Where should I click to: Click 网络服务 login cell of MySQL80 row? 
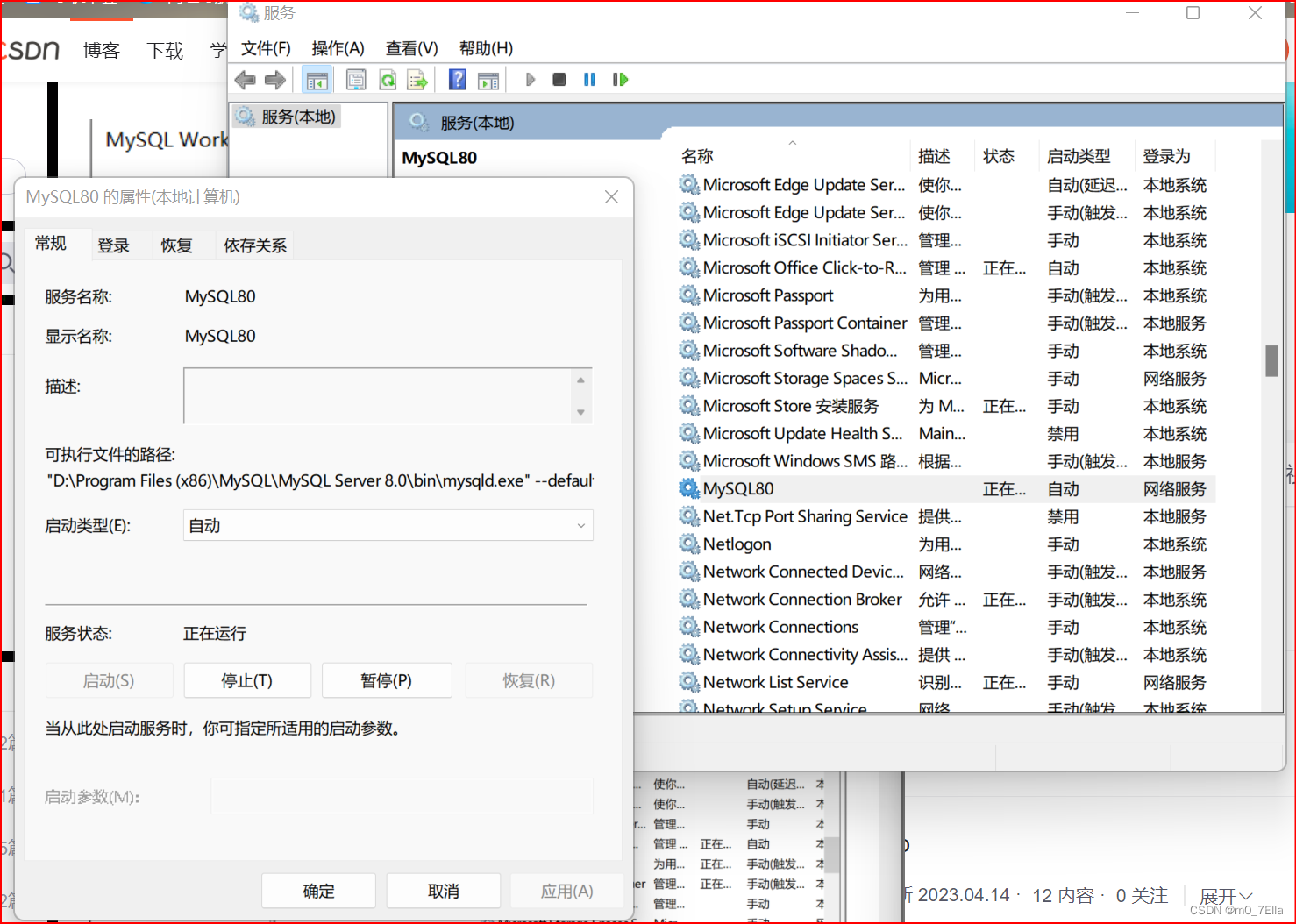(1175, 489)
